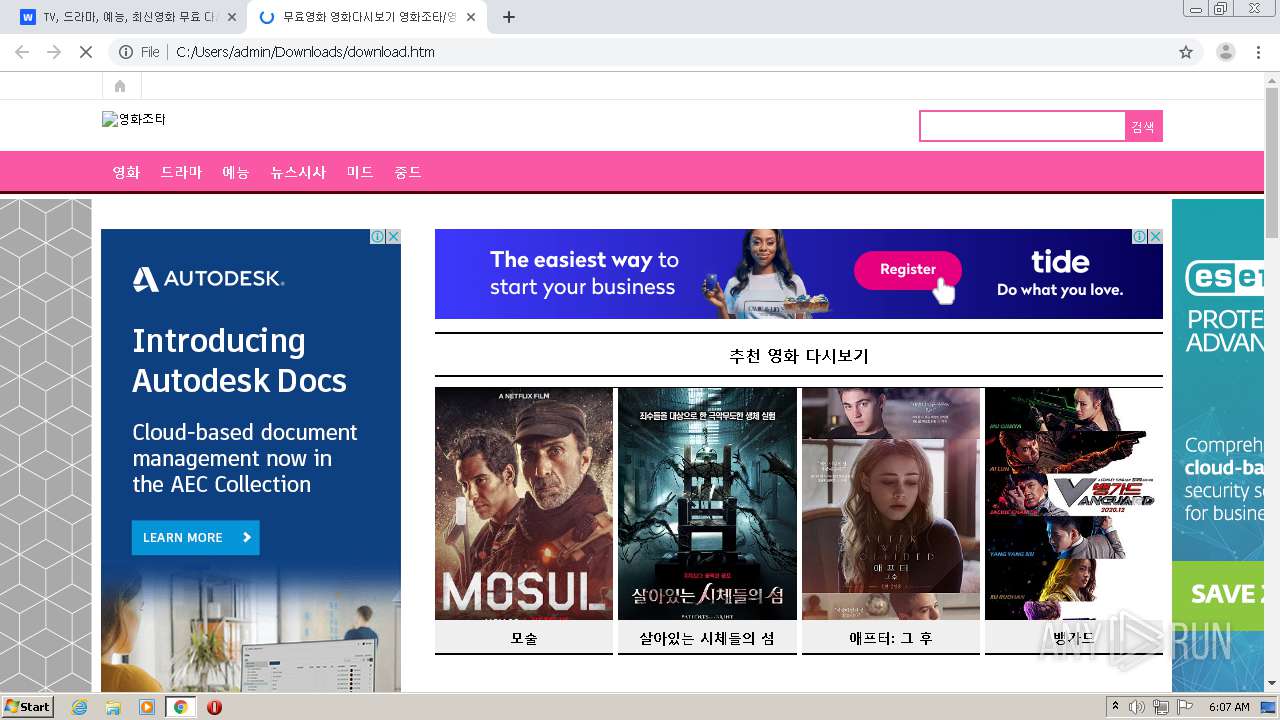Select the '무료영화 영화다시보기' tab

point(367,17)
